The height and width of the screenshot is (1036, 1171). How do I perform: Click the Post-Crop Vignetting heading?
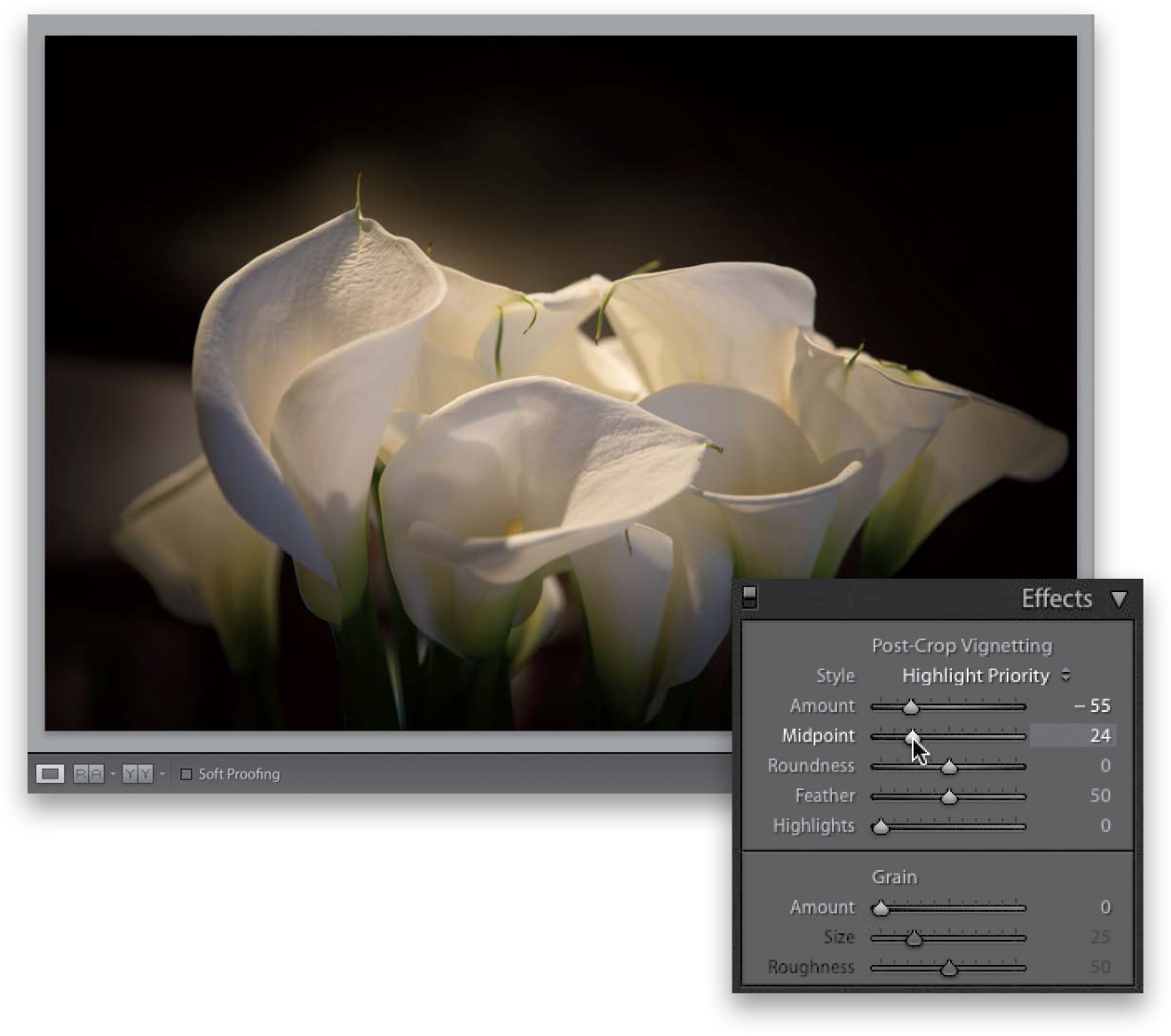(x=961, y=646)
